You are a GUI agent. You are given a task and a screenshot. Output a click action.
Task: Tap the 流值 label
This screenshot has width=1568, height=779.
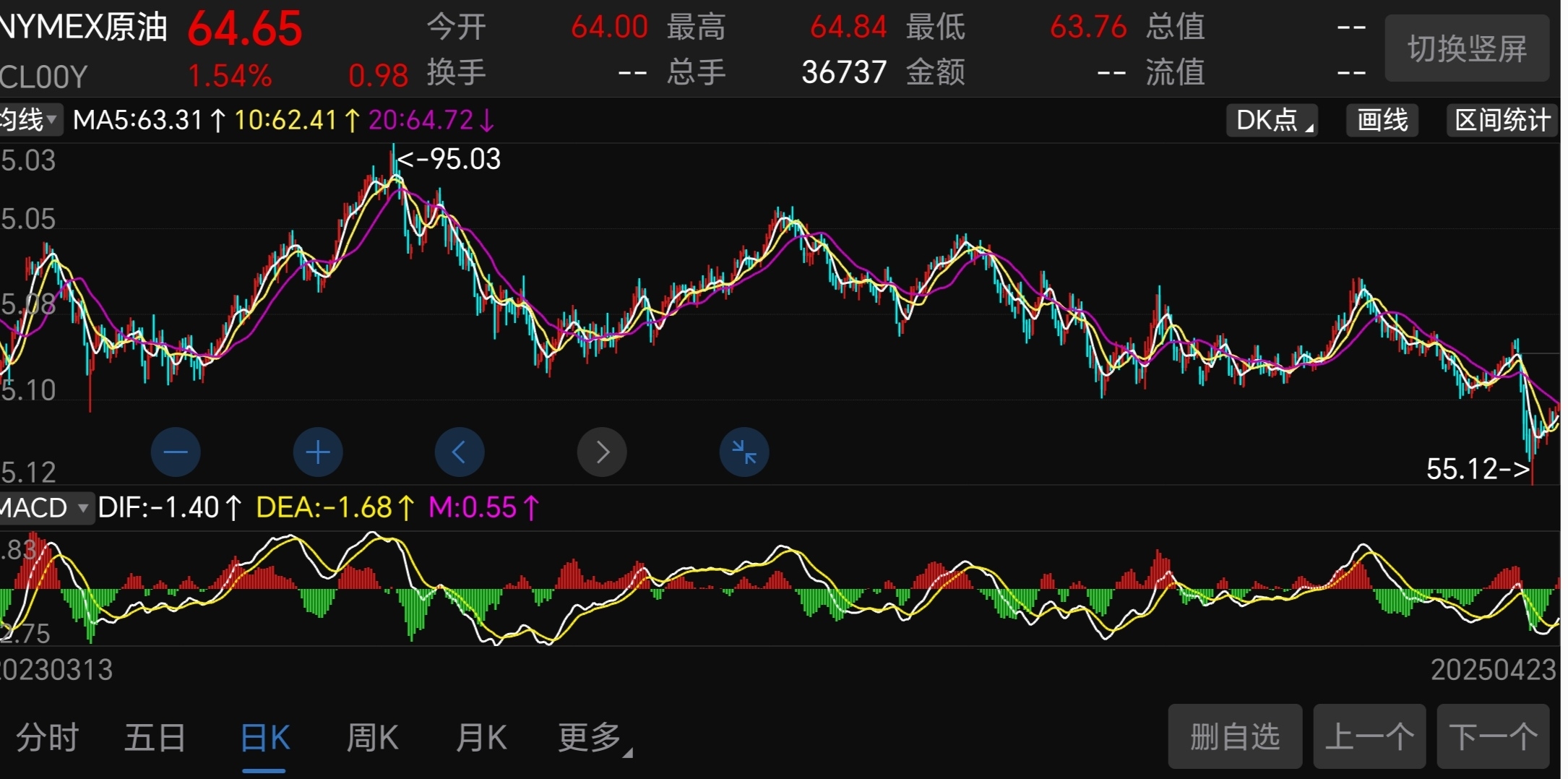[1175, 72]
